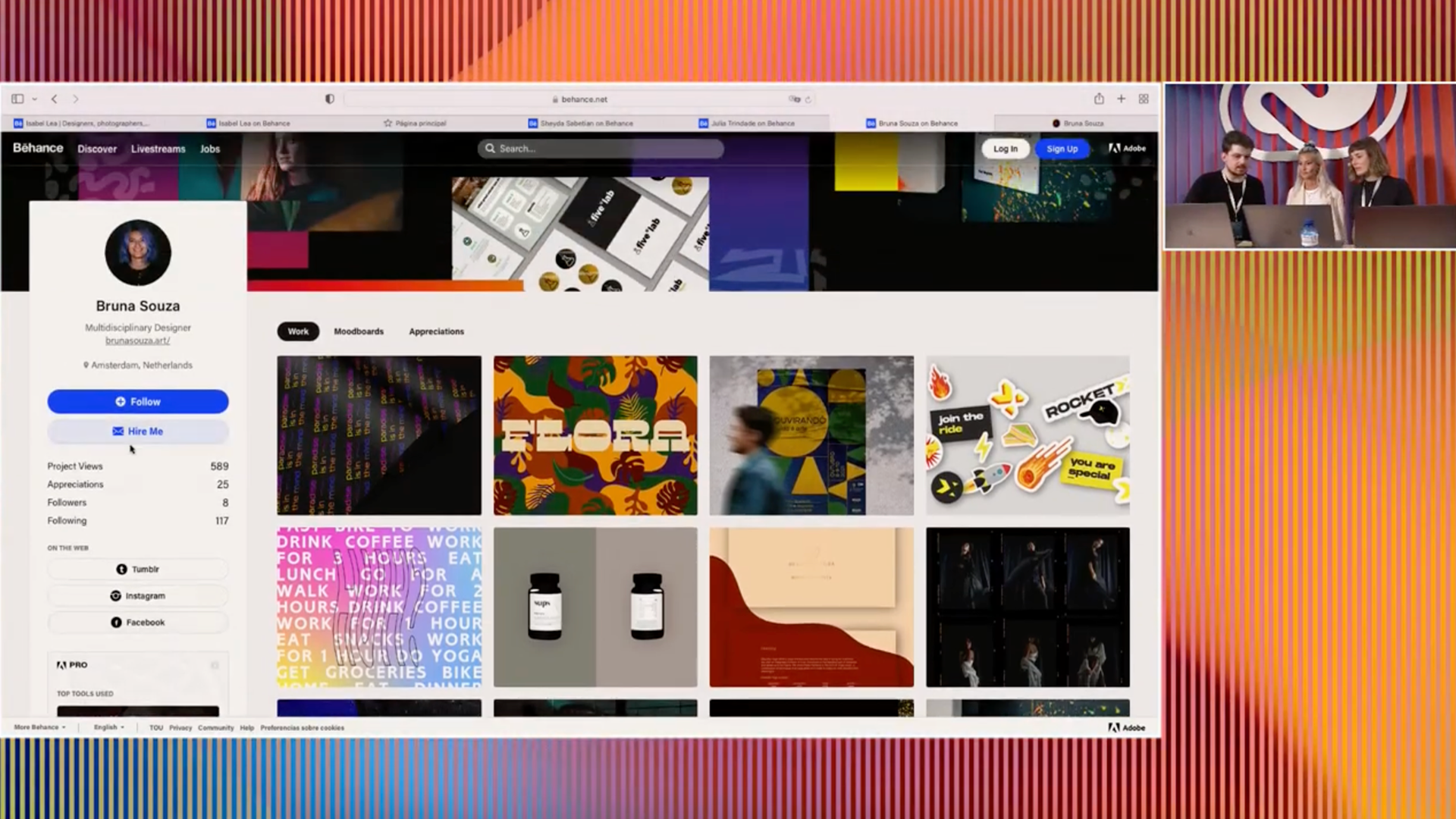Viewport: 1456px width, 819px height.
Task: Click the Adobe PRO badge
Action: [72, 664]
